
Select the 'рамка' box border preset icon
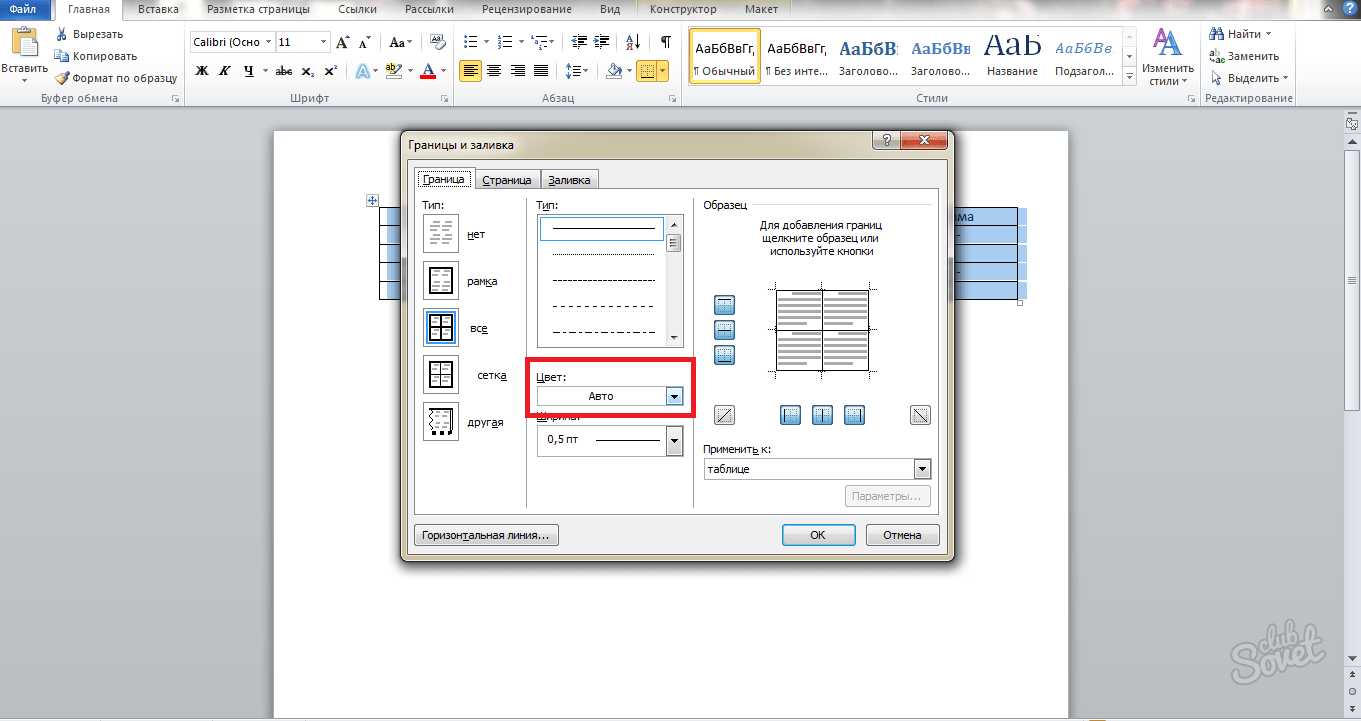[441, 281]
